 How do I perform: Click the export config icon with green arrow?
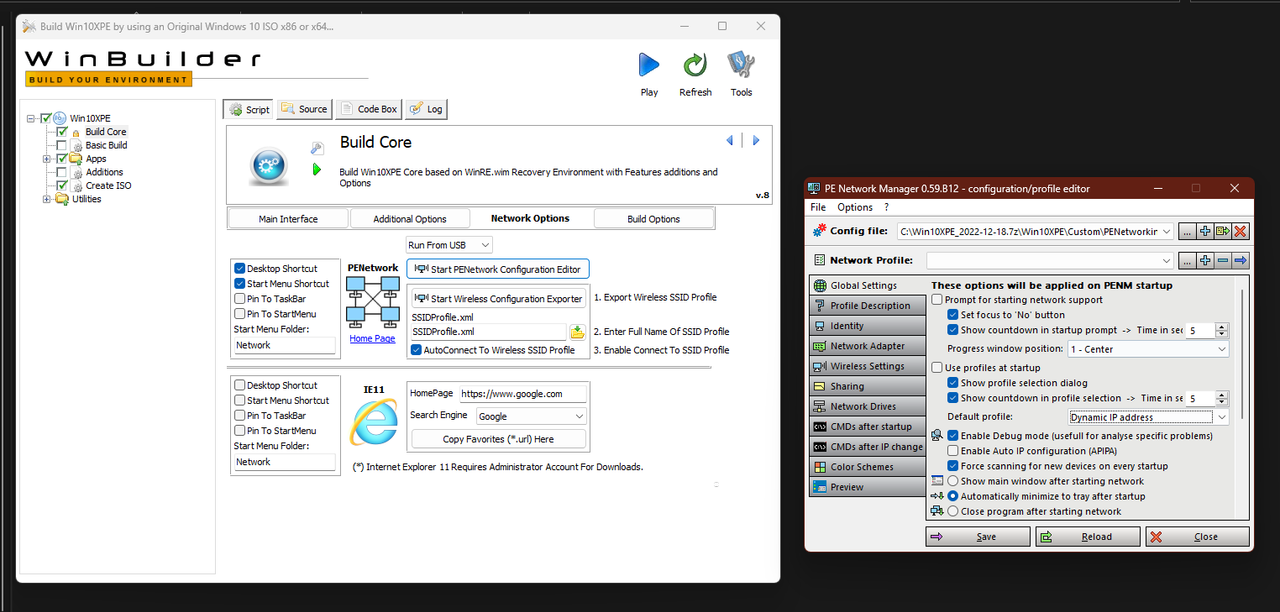(x=1222, y=231)
